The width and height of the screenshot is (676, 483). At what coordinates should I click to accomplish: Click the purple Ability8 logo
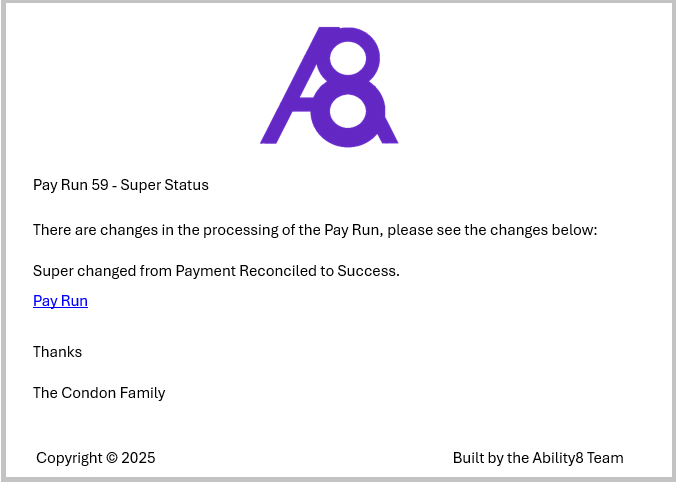click(x=329, y=86)
